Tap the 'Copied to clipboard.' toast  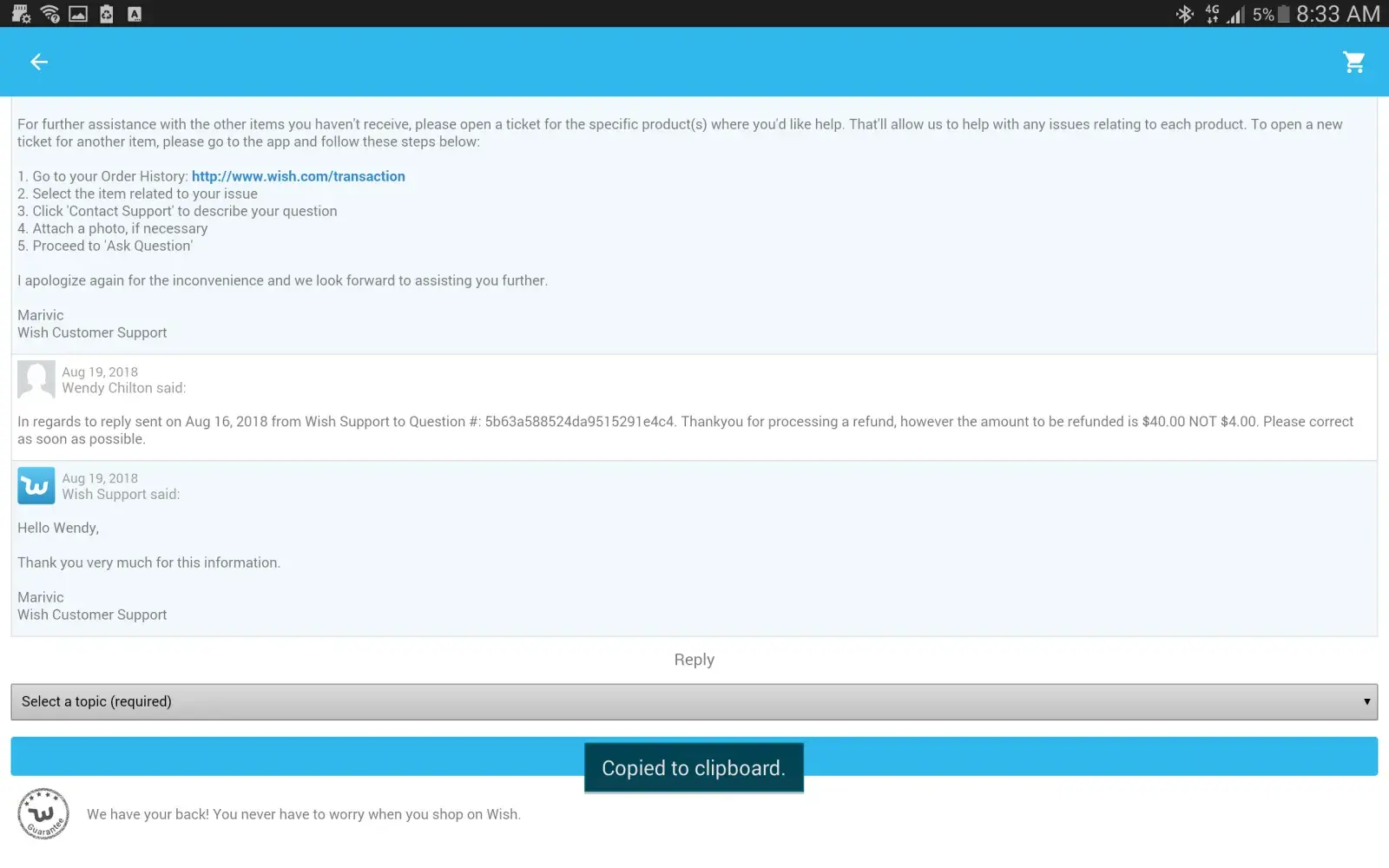point(694,768)
